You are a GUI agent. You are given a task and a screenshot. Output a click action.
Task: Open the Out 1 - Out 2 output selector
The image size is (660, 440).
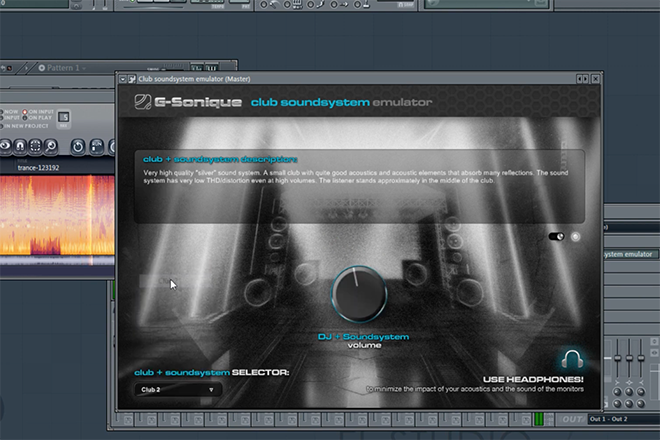pos(624,419)
